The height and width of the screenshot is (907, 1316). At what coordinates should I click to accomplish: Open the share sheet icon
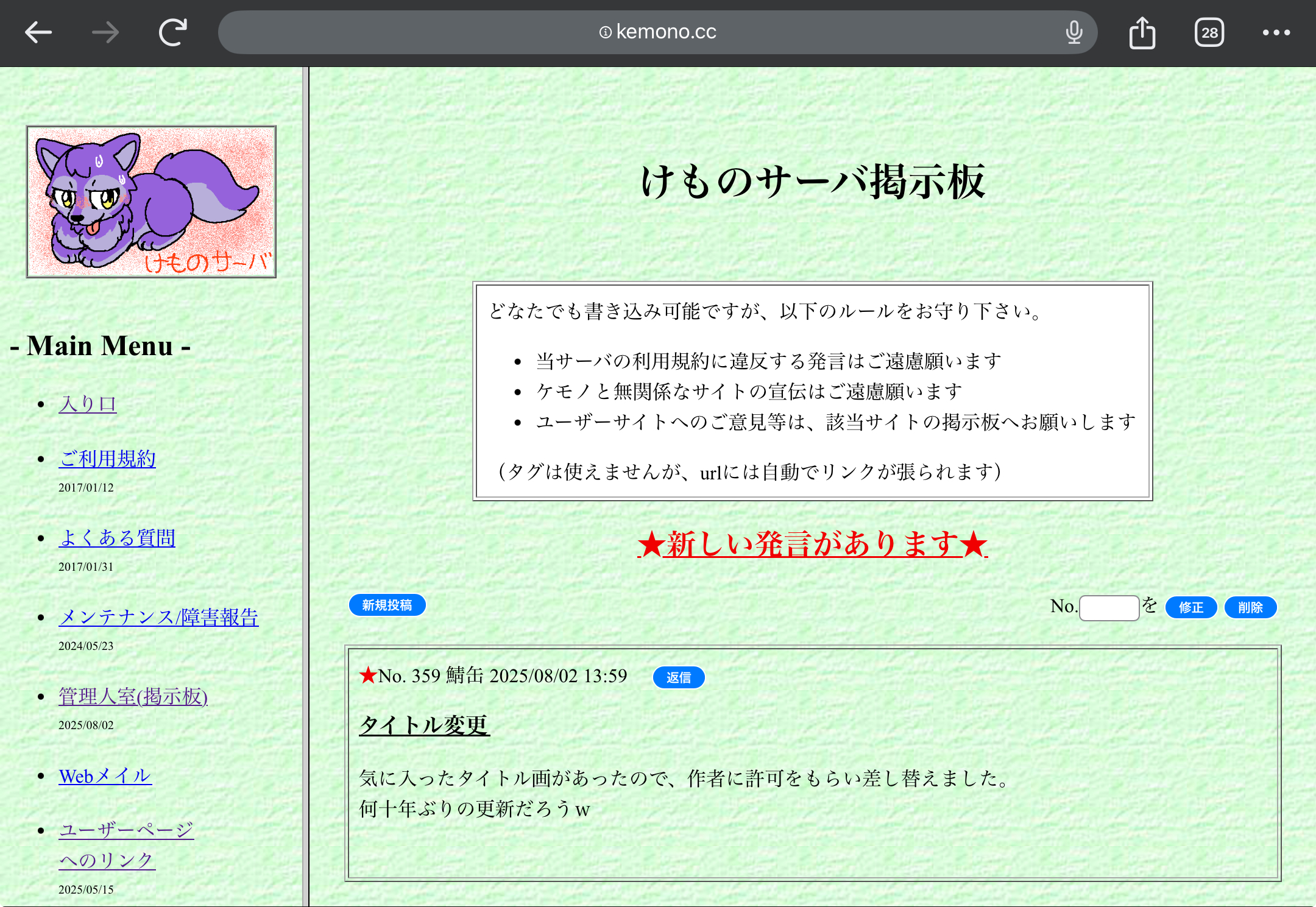1142,32
